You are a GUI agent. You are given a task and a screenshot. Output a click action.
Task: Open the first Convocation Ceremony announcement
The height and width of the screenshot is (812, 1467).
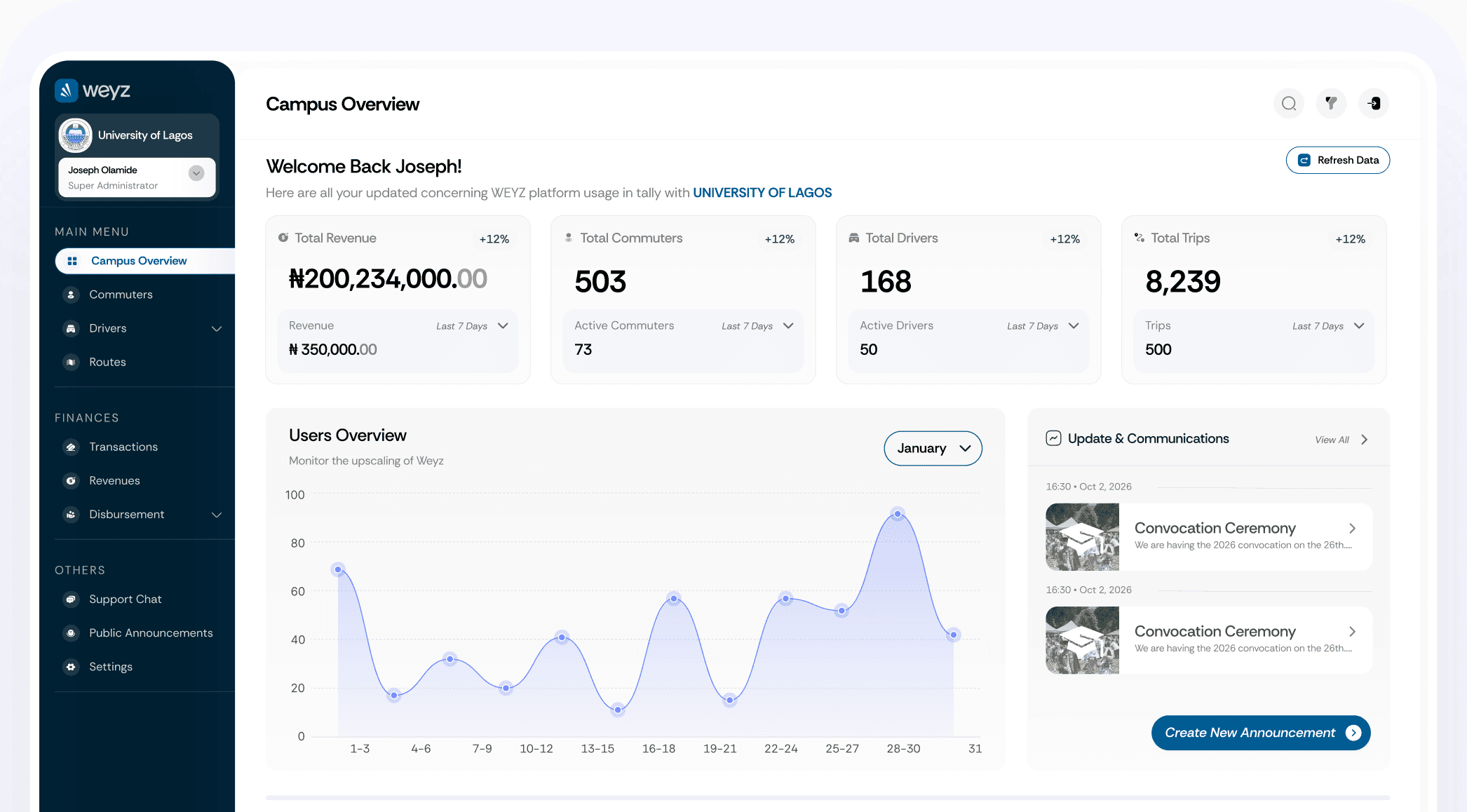pyautogui.click(x=1209, y=537)
